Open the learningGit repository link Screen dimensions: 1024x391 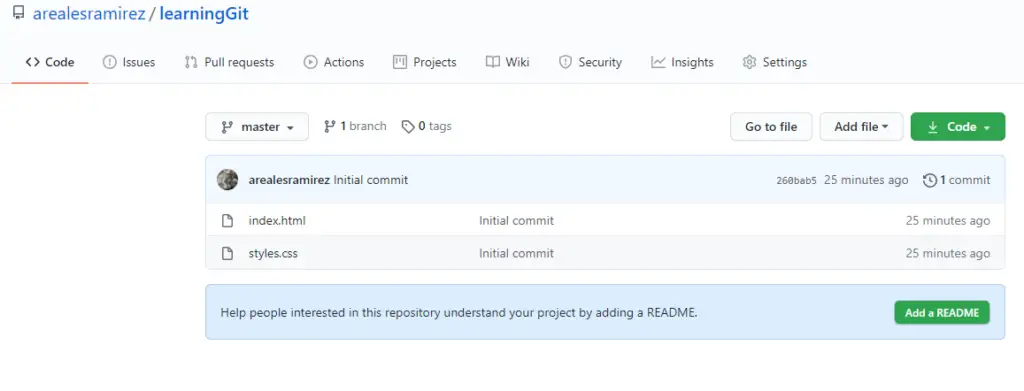(204, 14)
